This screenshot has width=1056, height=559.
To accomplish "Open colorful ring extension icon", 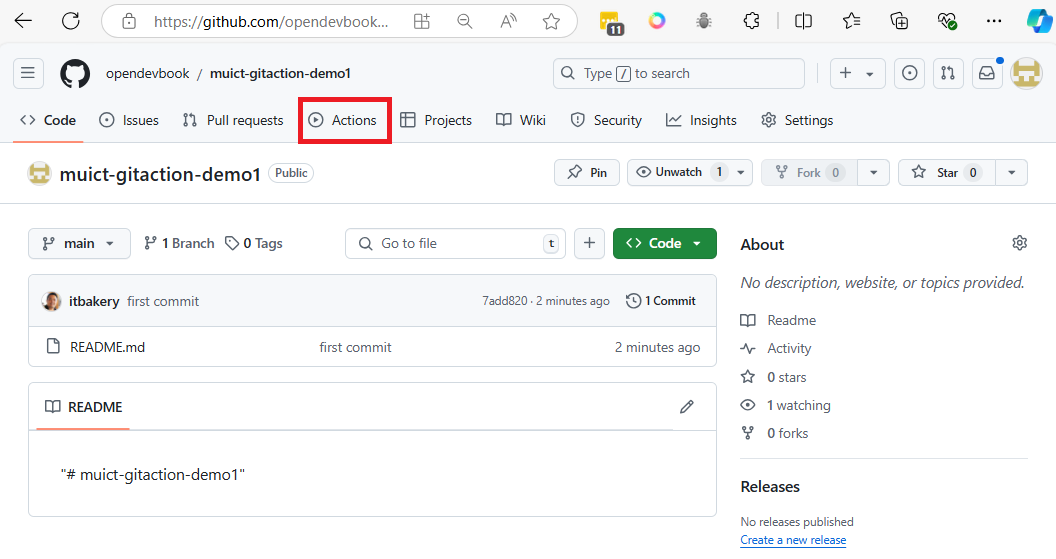I will (657, 21).
